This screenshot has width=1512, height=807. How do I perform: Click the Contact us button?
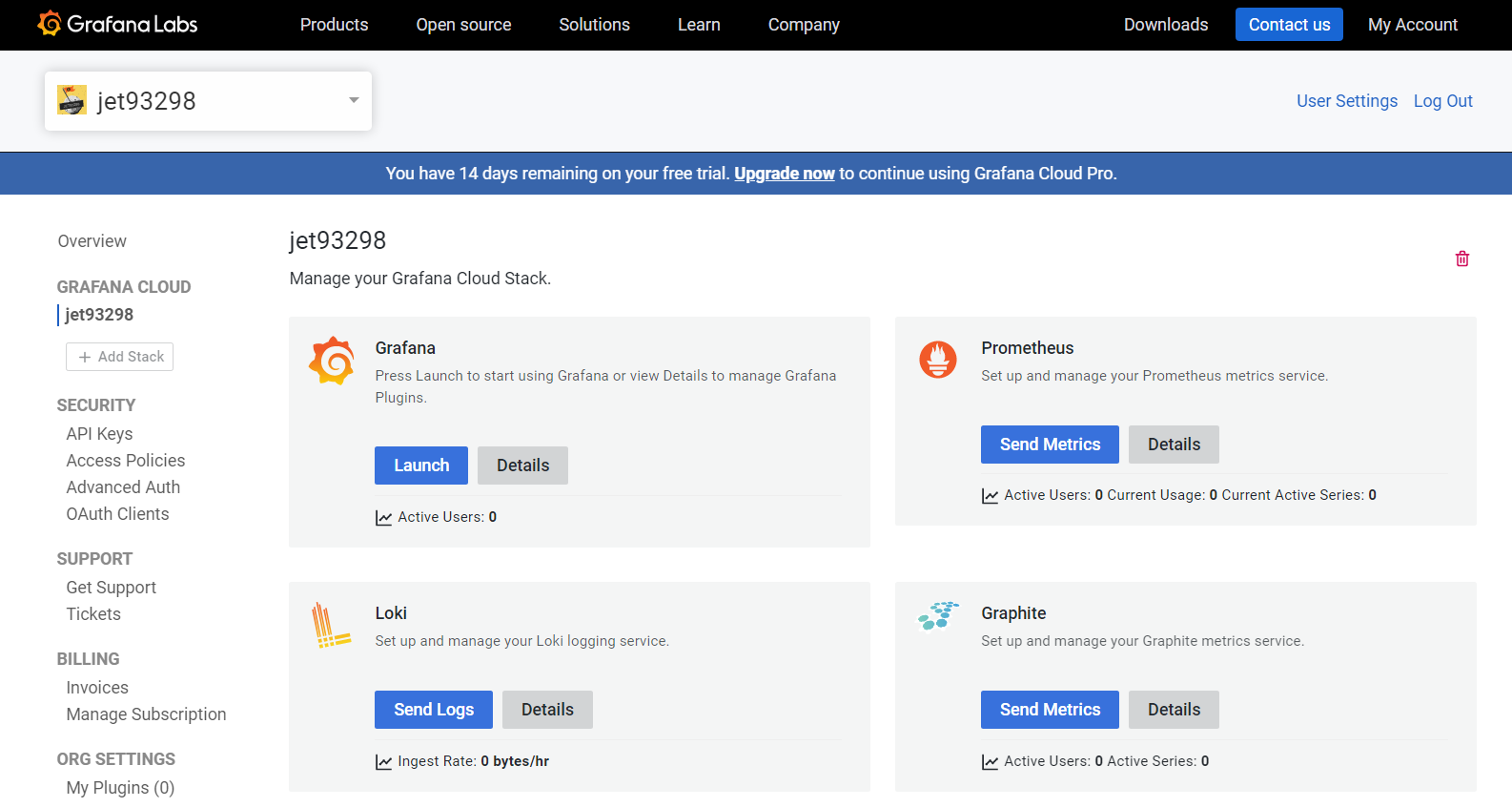pos(1289,25)
